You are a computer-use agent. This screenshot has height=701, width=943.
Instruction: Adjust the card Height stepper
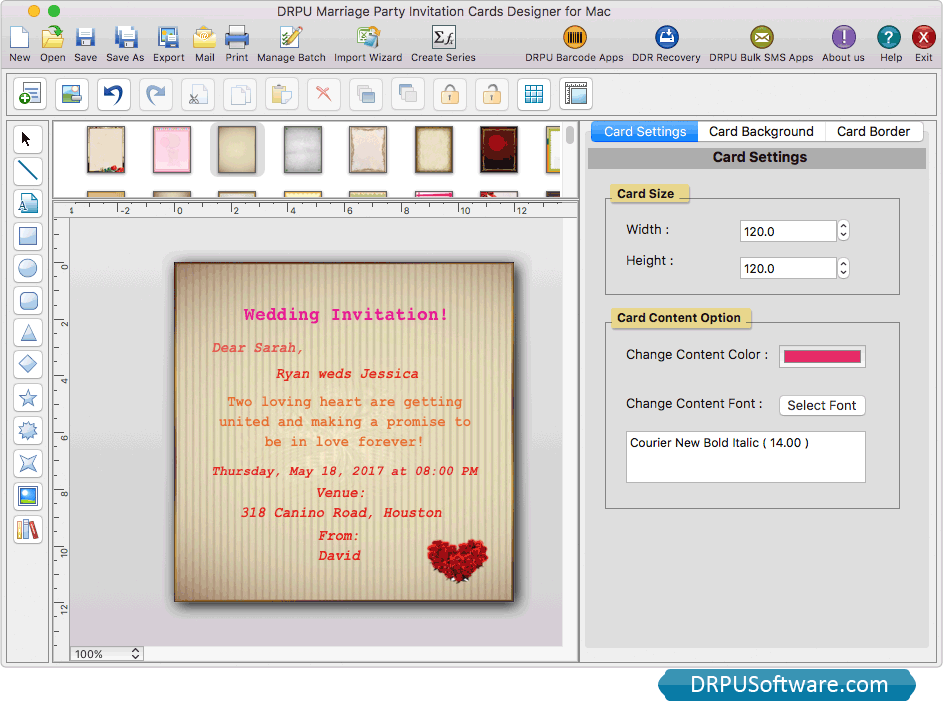[x=843, y=268]
